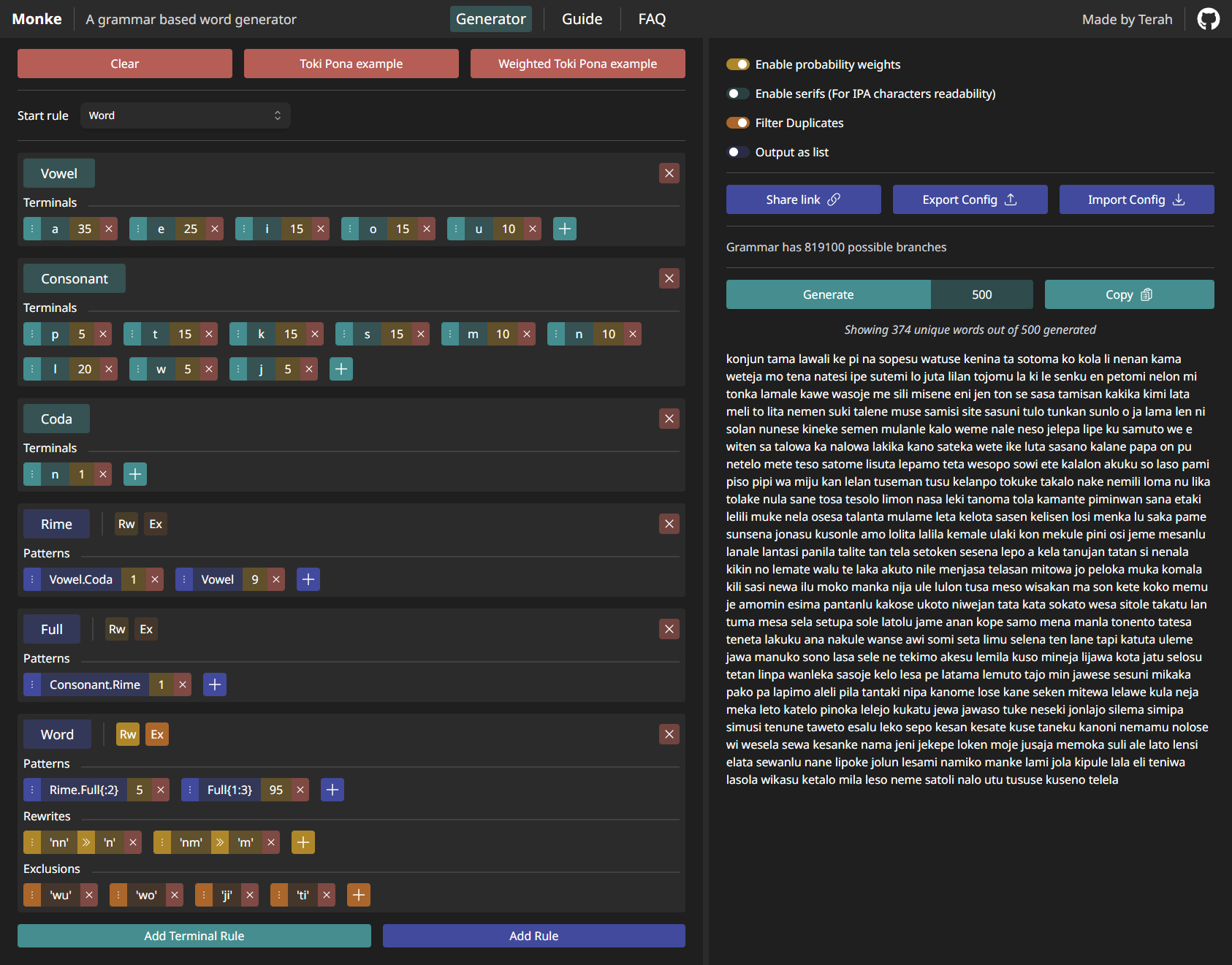Open the FAQ tab
This screenshot has height=965, width=1232.
click(652, 19)
